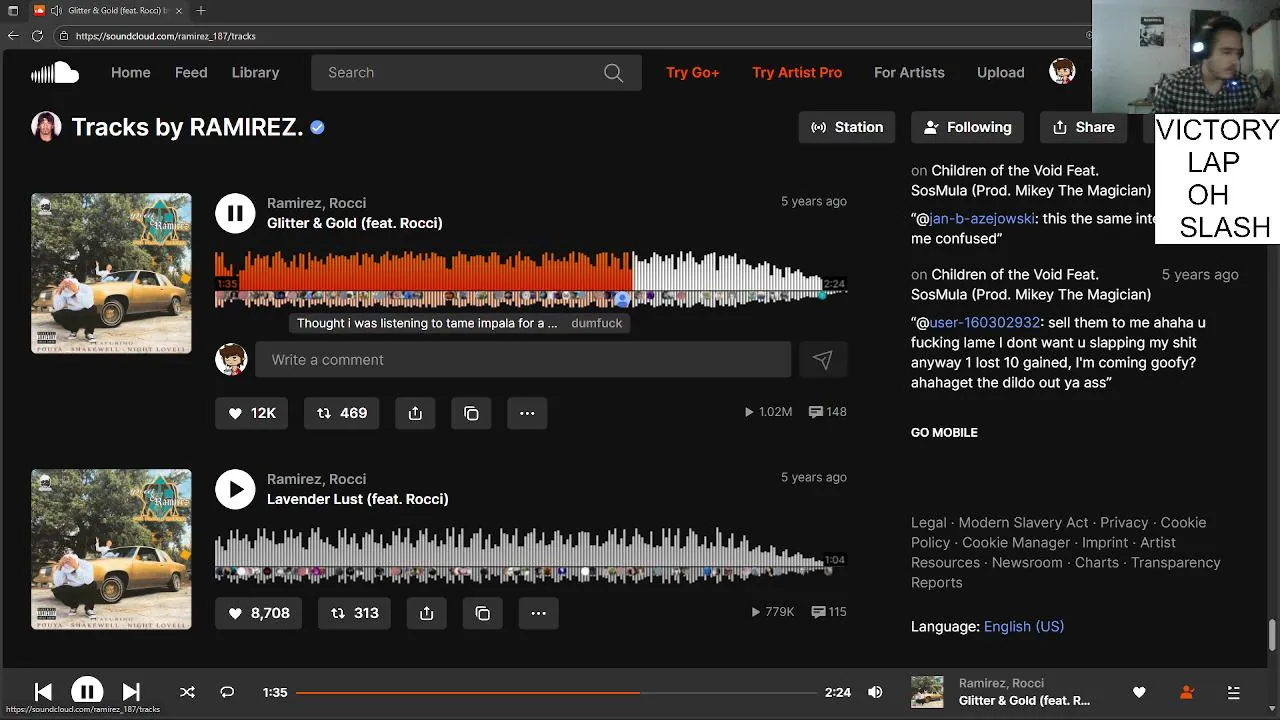Copy link icon for Lavender Lust
This screenshot has height=720, width=1280.
click(x=482, y=613)
